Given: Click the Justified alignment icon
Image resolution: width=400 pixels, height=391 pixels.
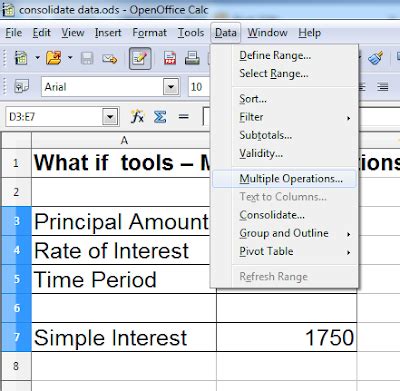Looking at the screenshot, I should pos(383,87).
